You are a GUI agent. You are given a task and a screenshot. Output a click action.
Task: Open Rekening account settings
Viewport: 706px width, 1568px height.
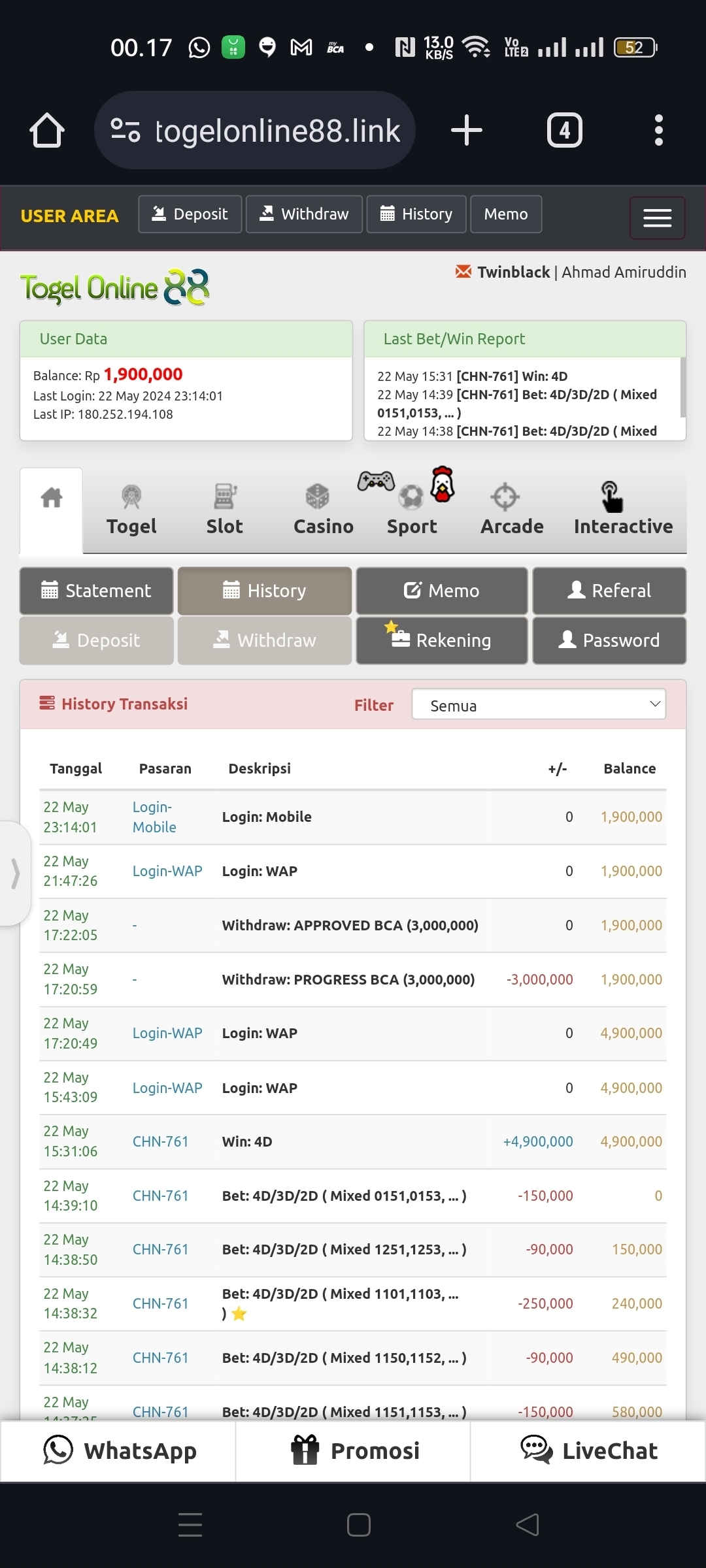[441, 640]
